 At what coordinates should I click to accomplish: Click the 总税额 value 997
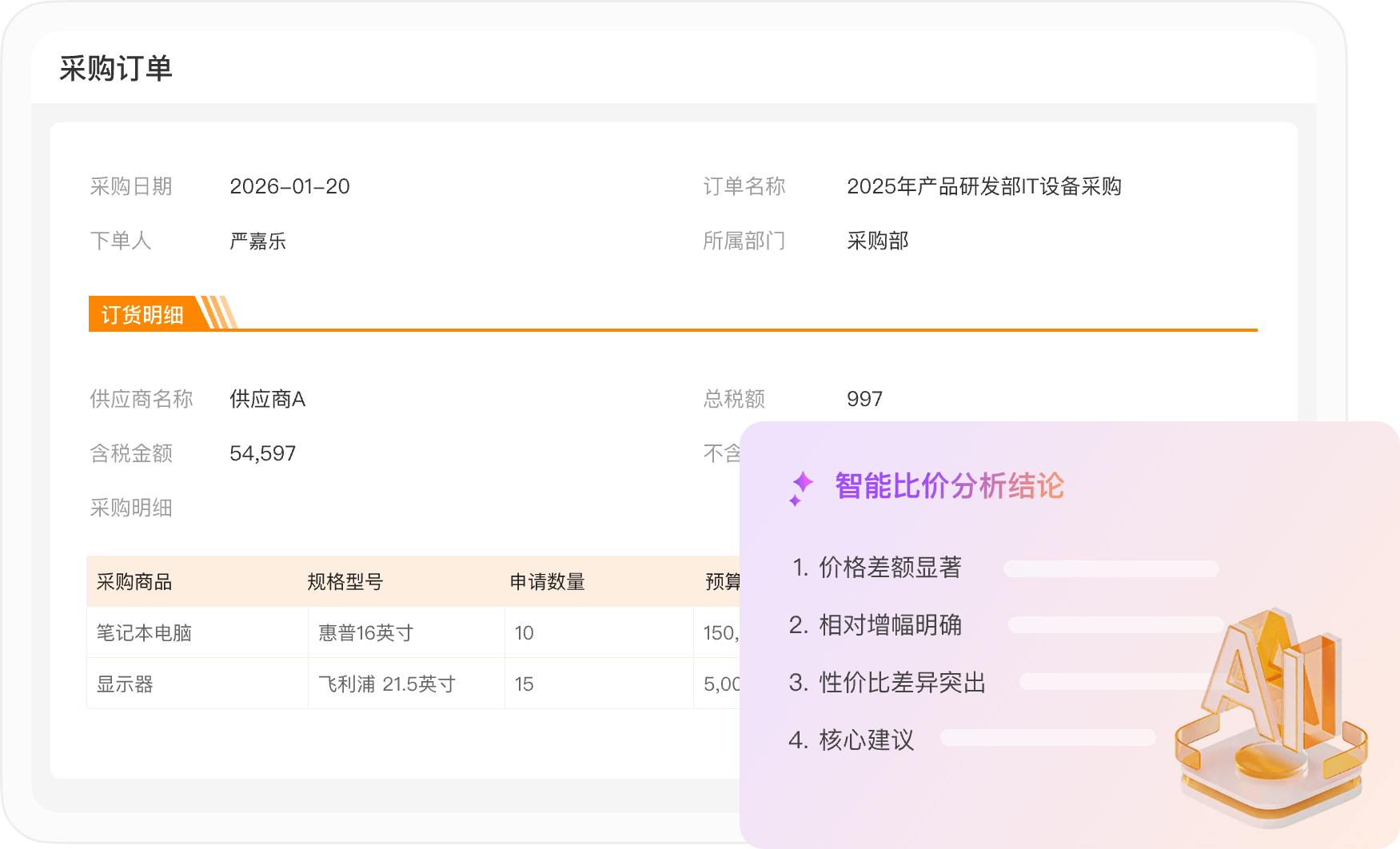tap(864, 399)
